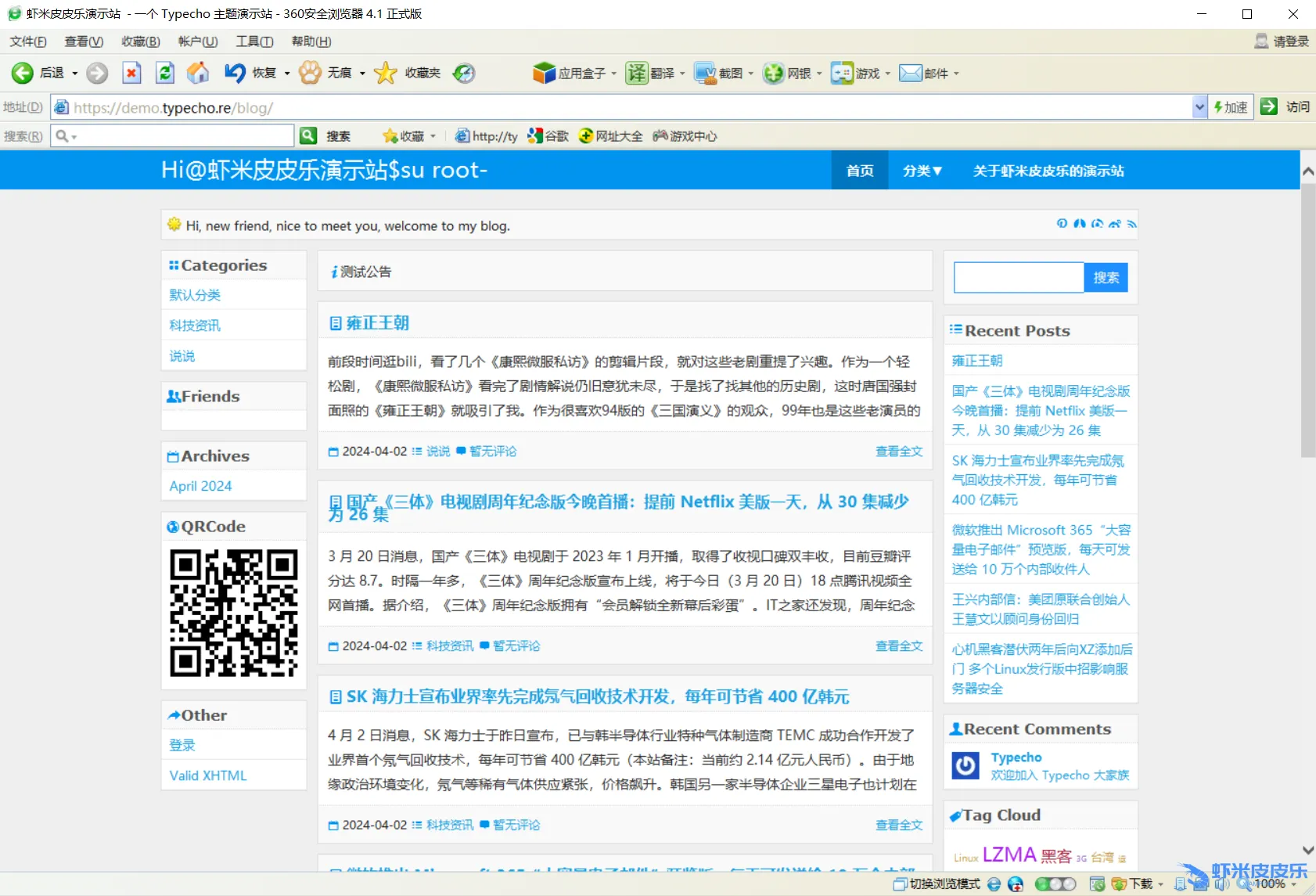Viewport: 1316px width, 896px height.
Task: Refresh the page with the reload icon
Action: pos(165,73)
